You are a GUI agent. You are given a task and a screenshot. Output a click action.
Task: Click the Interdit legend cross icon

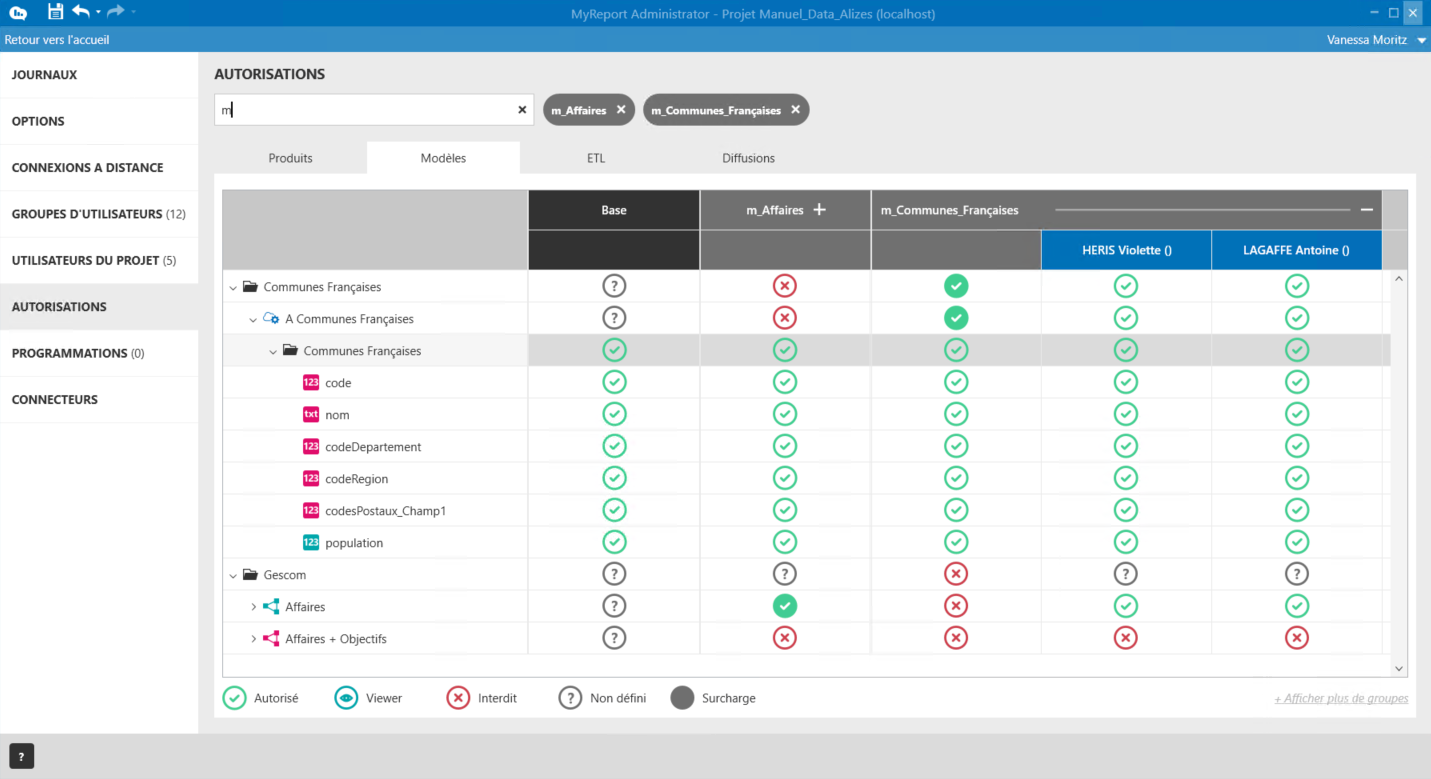[458, 698]
